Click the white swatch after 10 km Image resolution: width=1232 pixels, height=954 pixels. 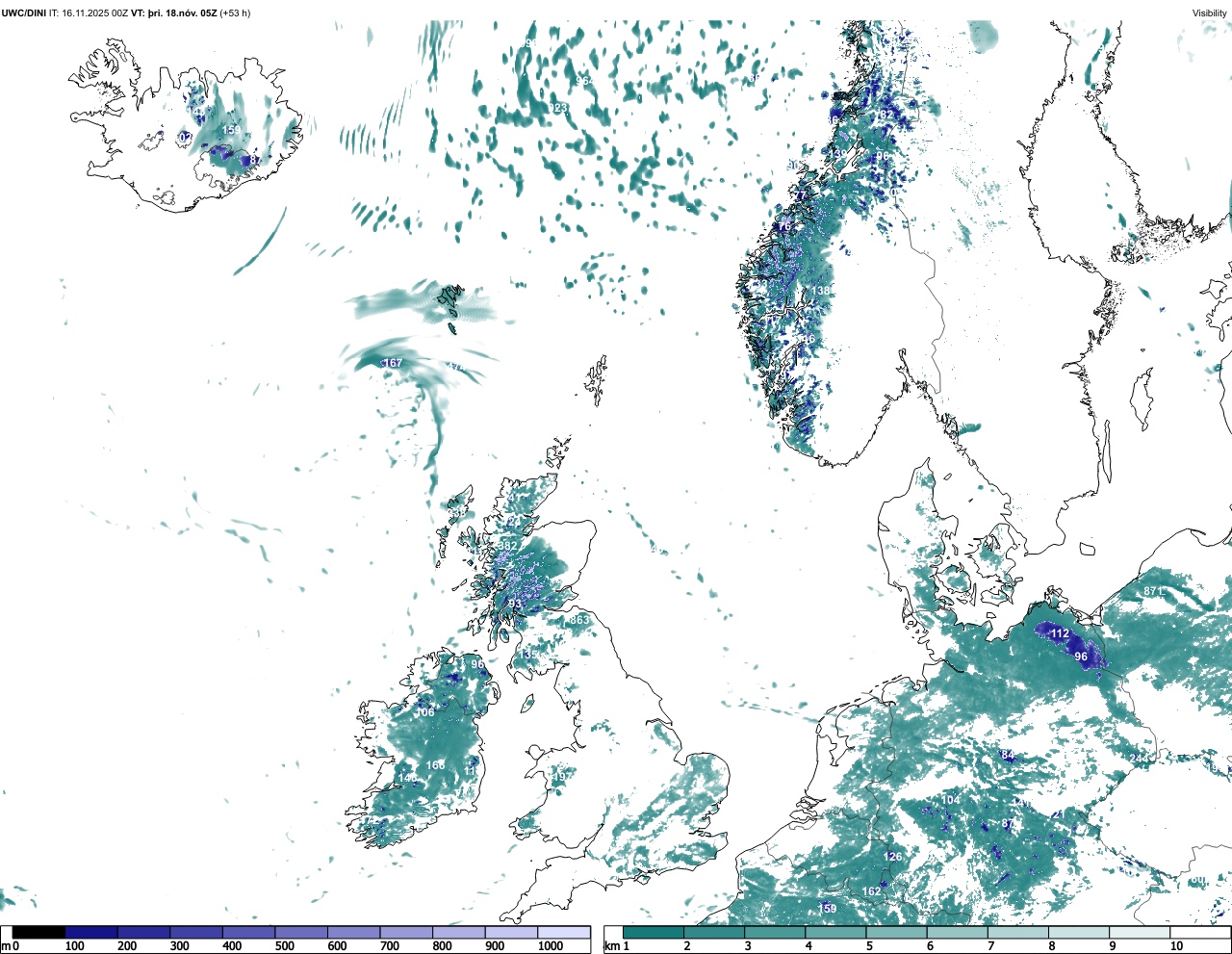point(1200,932)
